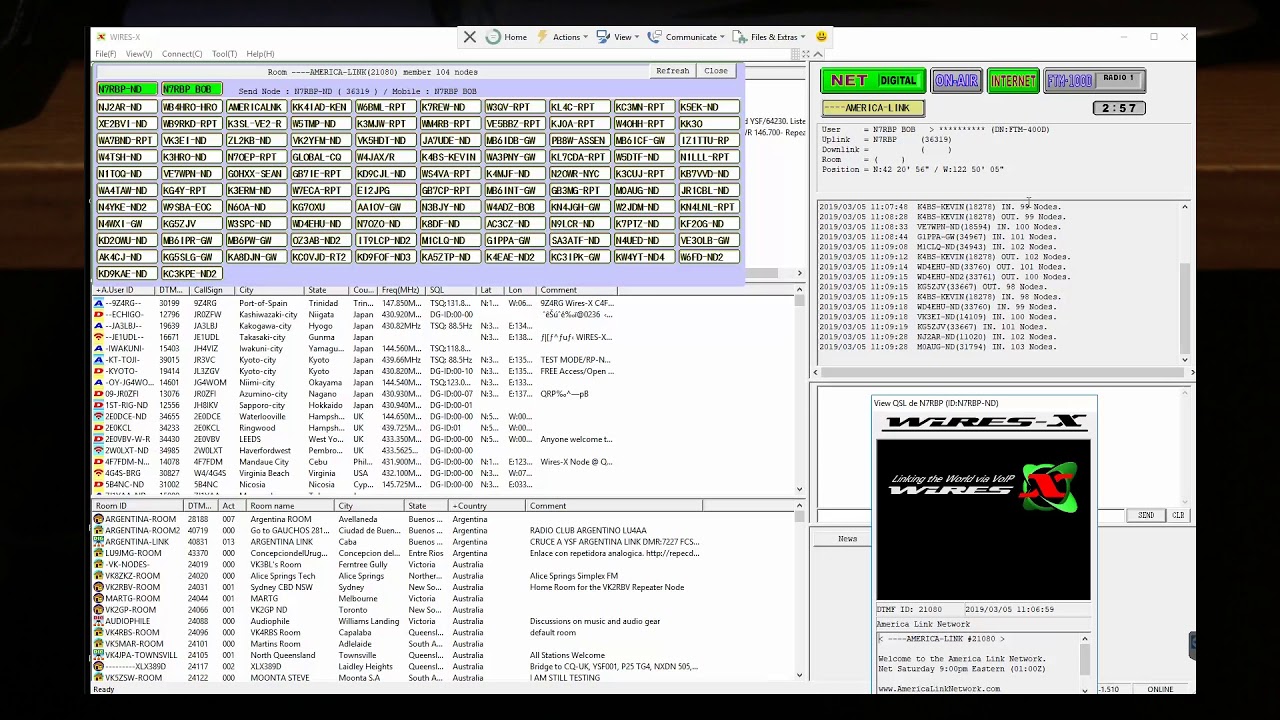Click the room icon for AUDIOPHILE
The height and width of the screenshot is (720, 1280).
[99, 621]
